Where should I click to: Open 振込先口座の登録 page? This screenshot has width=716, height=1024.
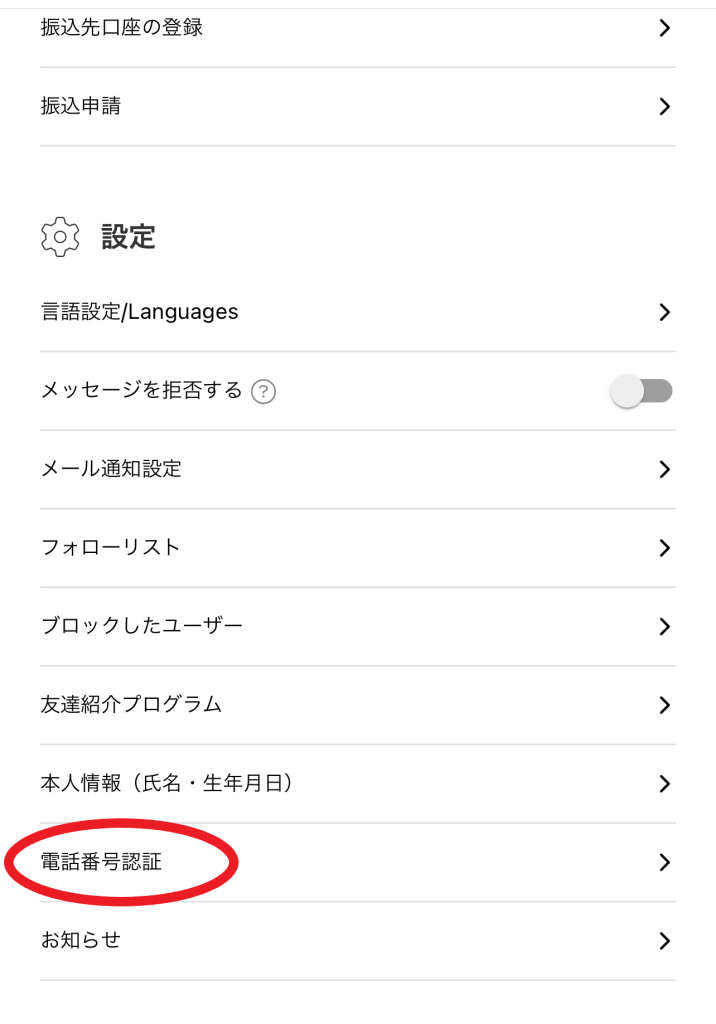point(122,28)
